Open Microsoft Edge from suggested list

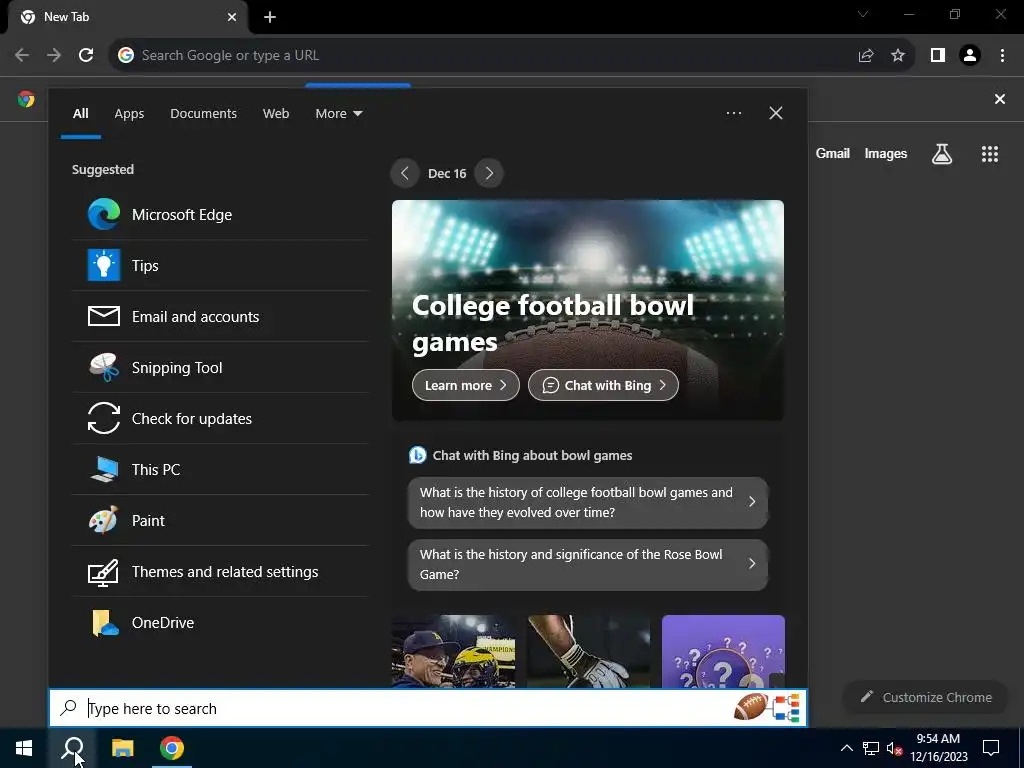coord(220,215)
